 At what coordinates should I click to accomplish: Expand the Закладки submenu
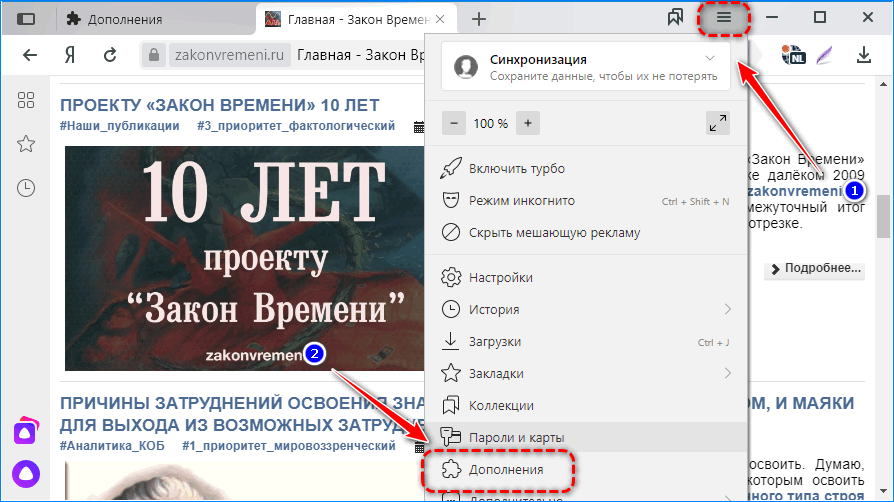pos(586,374)
